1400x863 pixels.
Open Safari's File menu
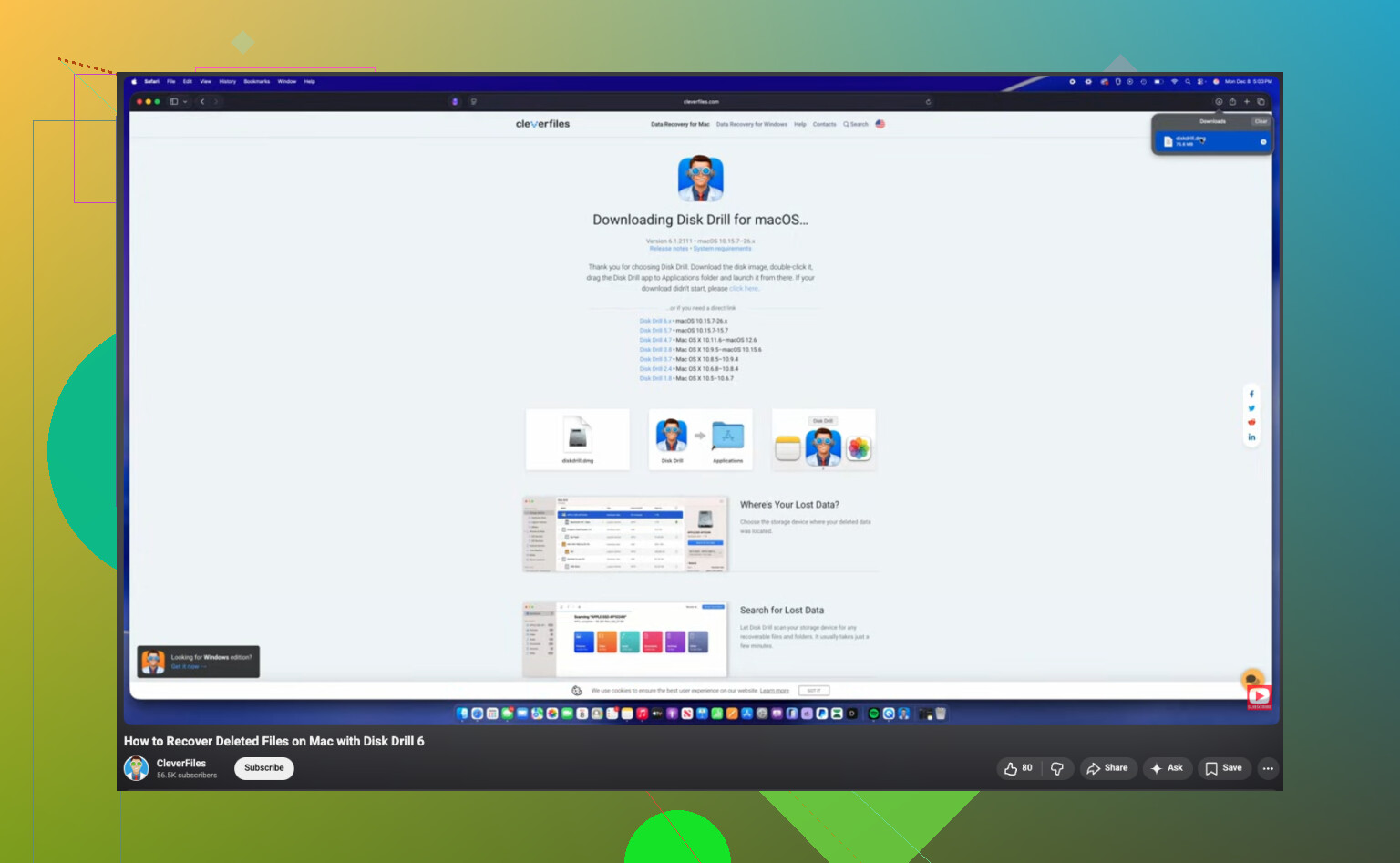[x=170, y=81]
